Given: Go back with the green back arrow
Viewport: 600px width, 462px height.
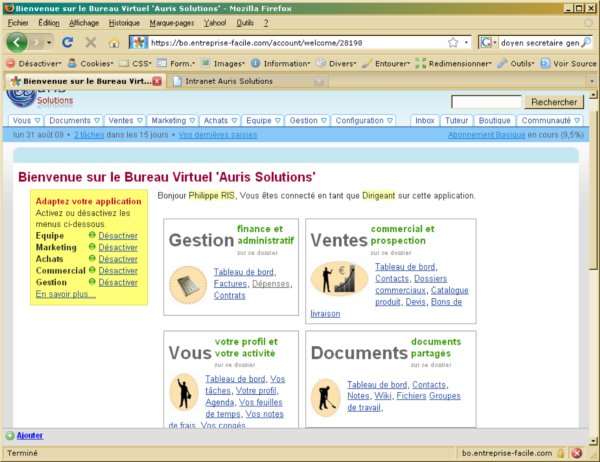Looking at the screenshot, I should (17, 42).
